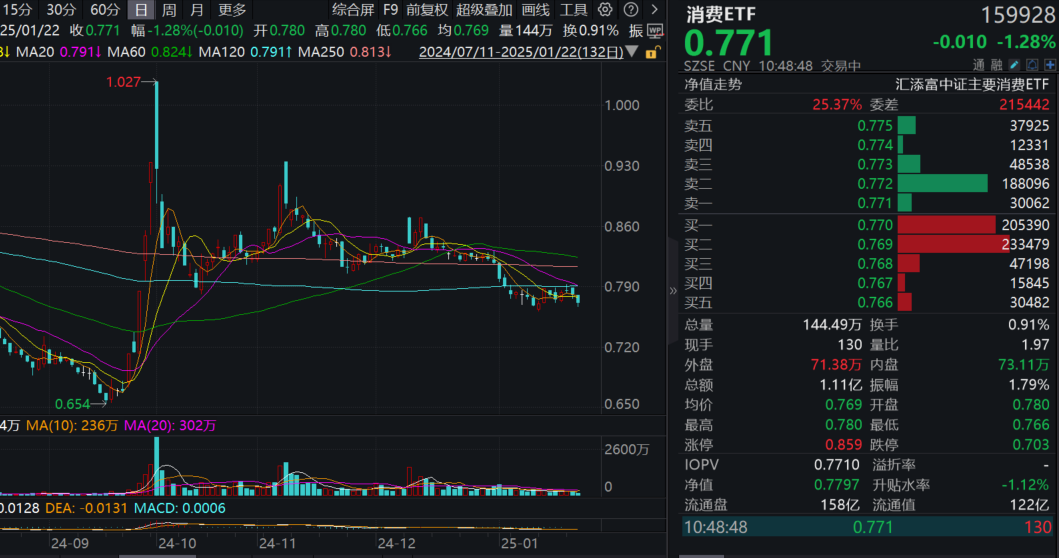Open 综合屏 combined screen

coord(353,9)
